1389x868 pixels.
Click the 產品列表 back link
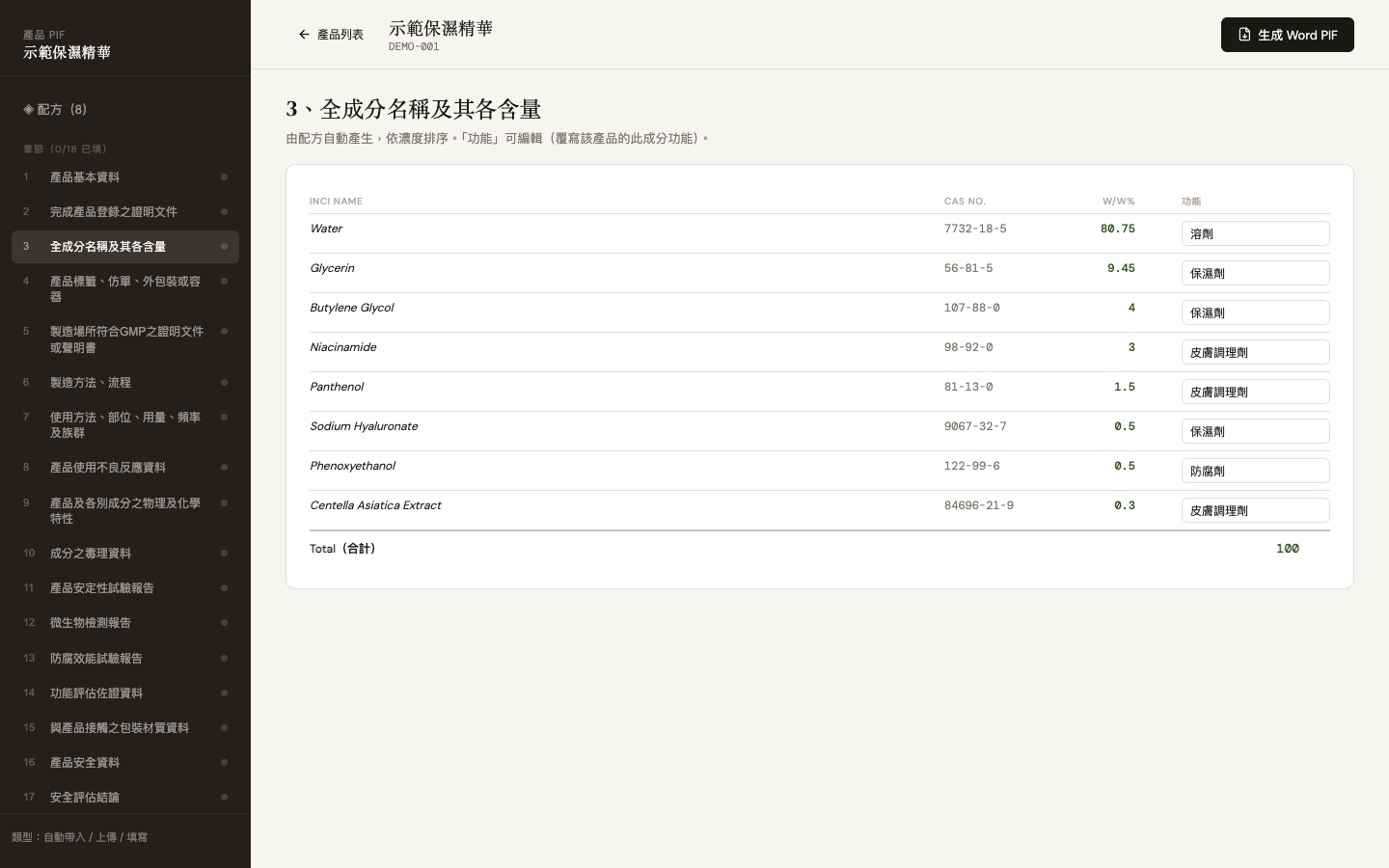pos(331,35)
